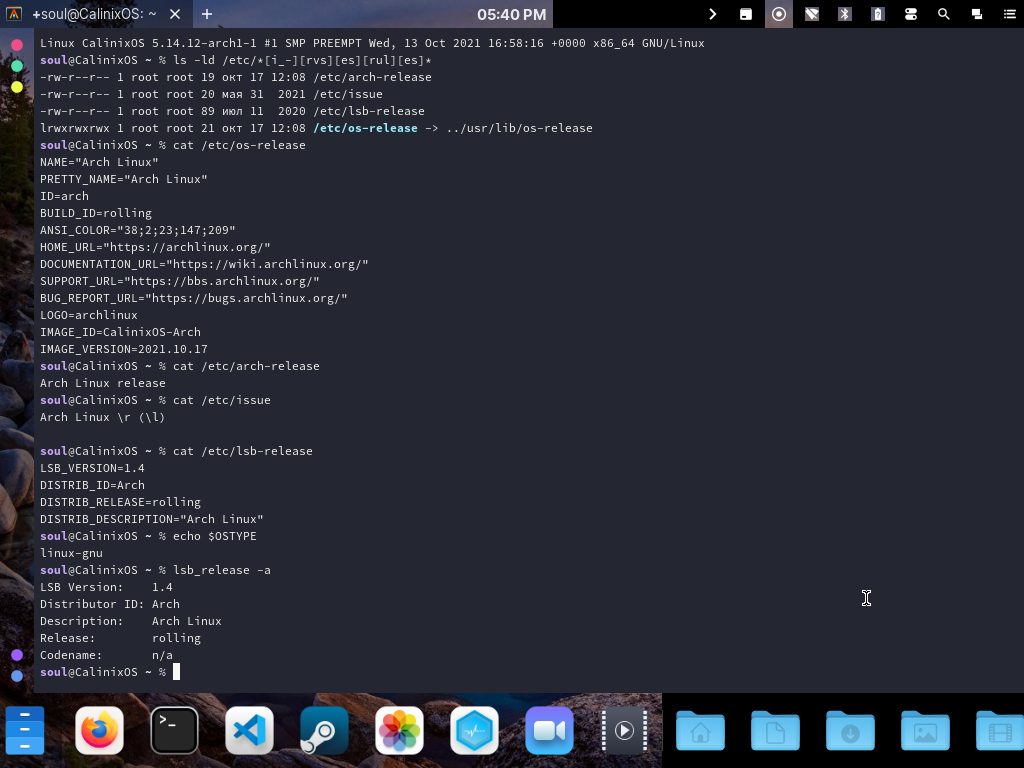Viewport: 1024px width, 768px height.
Task: Click the 'LOGO=archlinux' line
Action: [89, 315]
